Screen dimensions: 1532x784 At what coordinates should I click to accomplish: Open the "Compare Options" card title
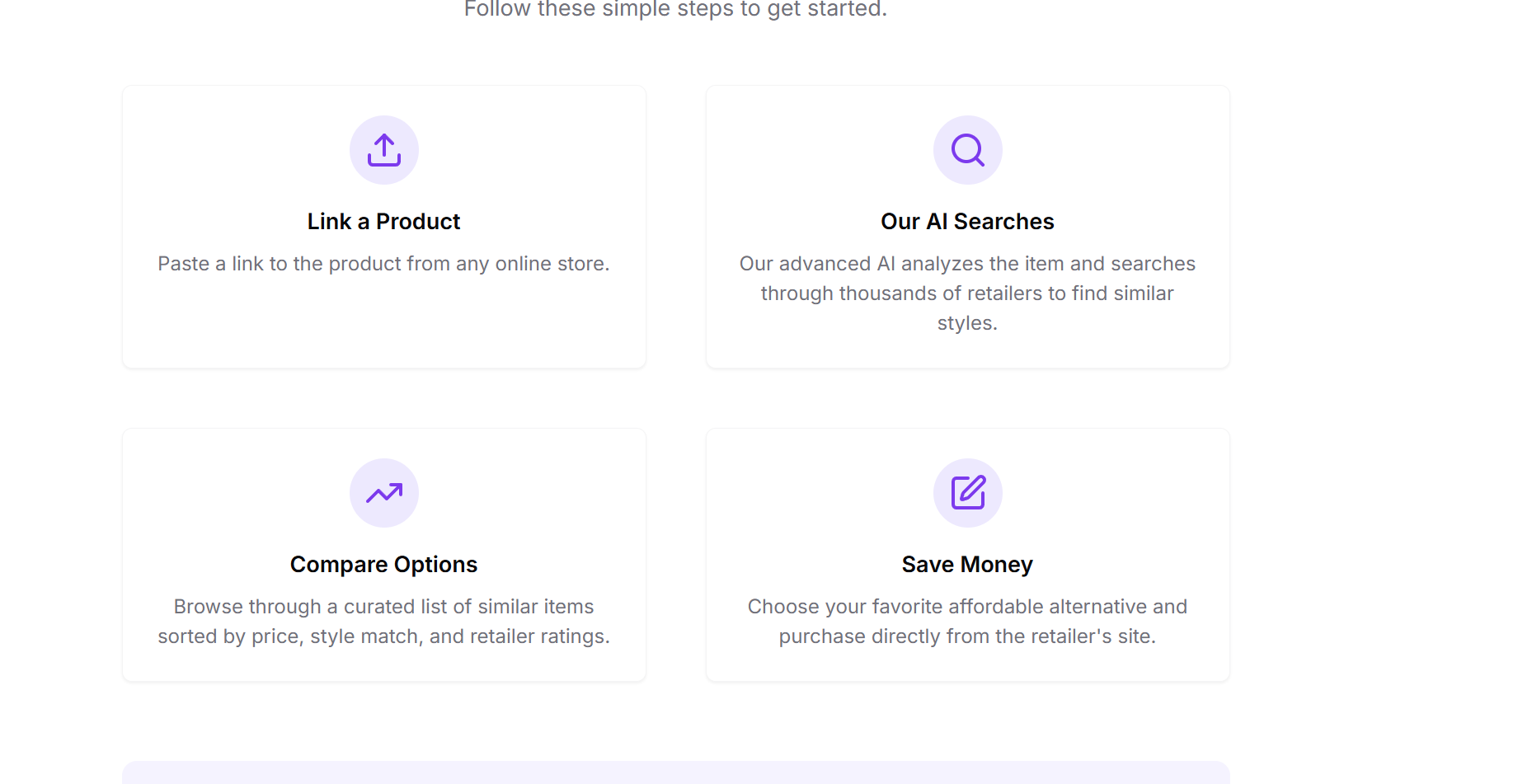click(384, 565)
